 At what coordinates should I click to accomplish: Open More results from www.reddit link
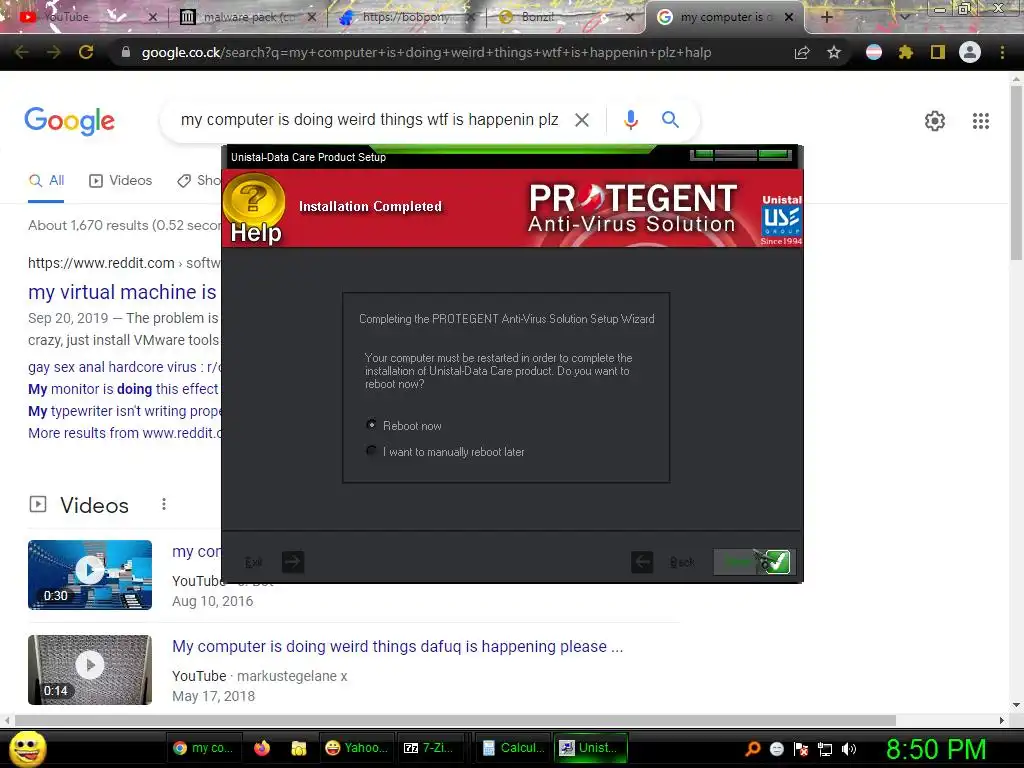coord(125,433)
